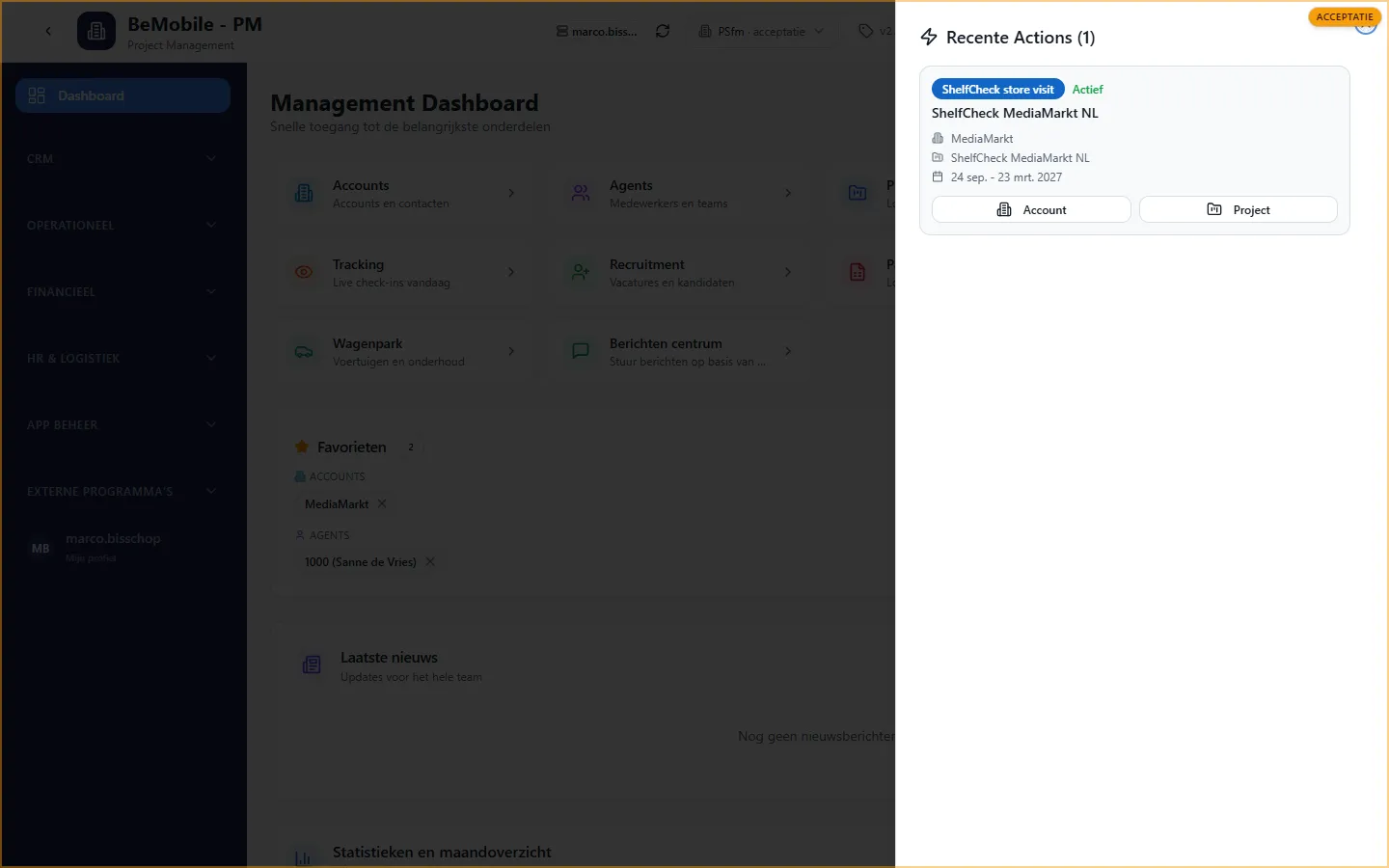The height and width of the screenshot is (868, 1389).
Task: Click the orange ACCEPTATIE badge
Action: click(x=1345, y=16)
